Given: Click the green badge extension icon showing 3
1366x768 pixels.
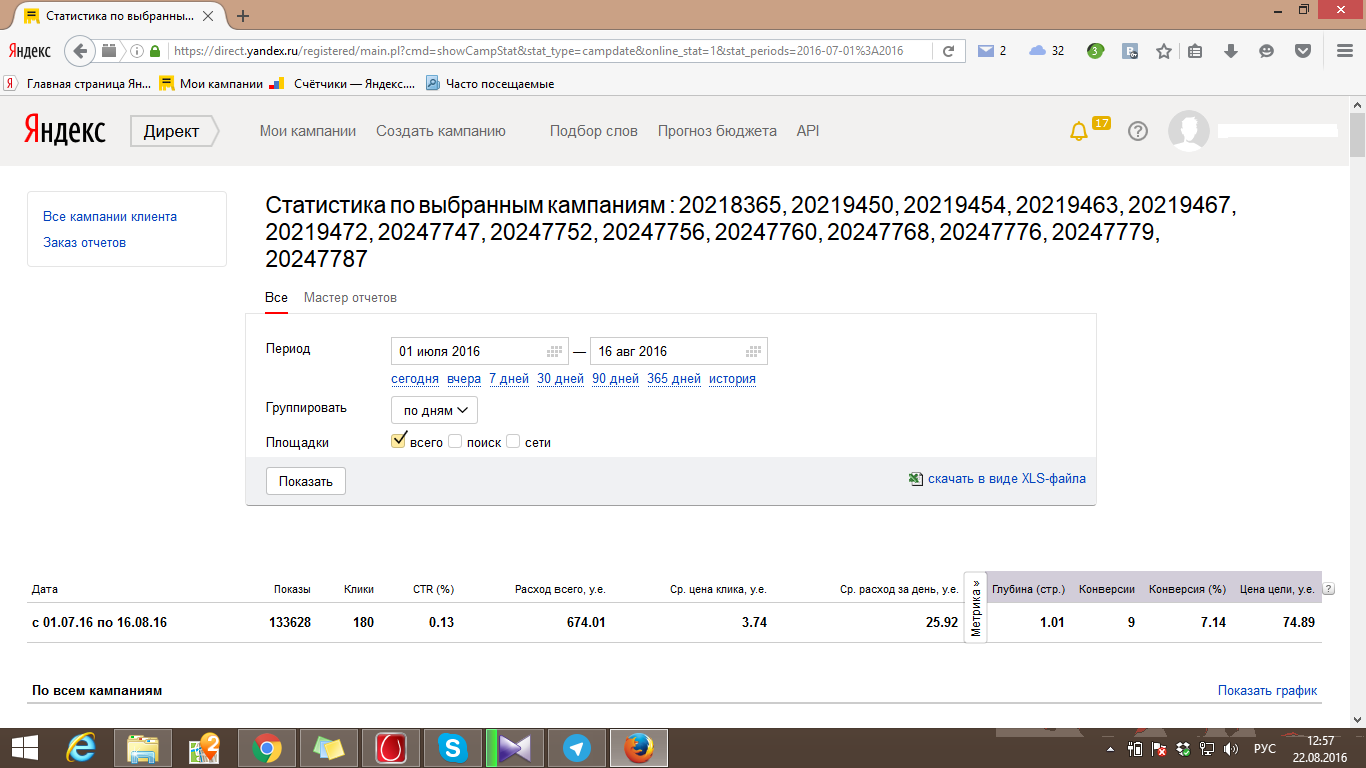Looking at the screenshot, I should click(x=1096, y=51).
